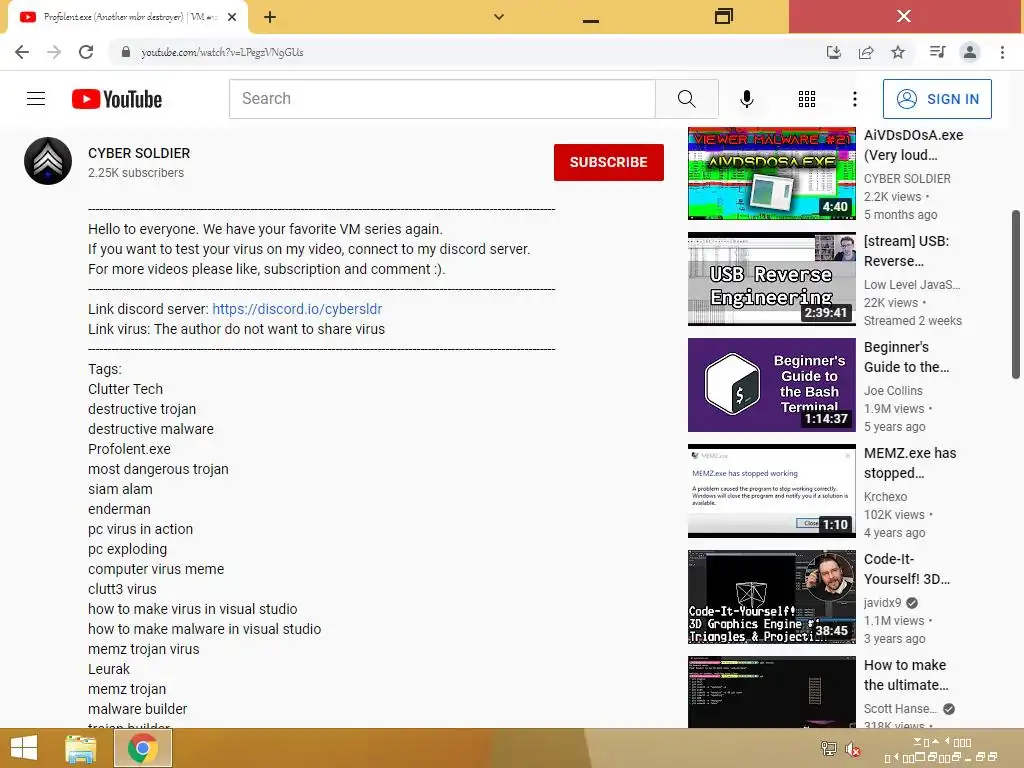
Task: Click the Chrome taskbar icon
Action: point(142,748)
